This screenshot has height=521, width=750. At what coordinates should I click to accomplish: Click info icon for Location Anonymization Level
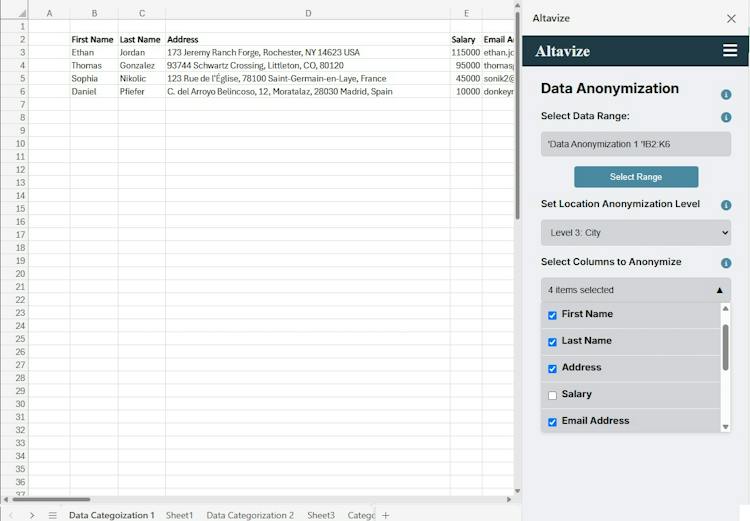click(726, 205)
